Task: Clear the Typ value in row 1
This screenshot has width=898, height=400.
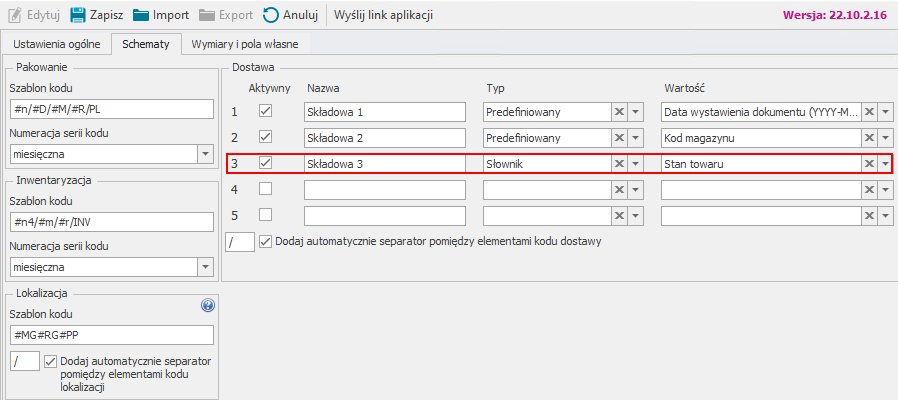Action: pyautogui.click(x=619, y=111)
